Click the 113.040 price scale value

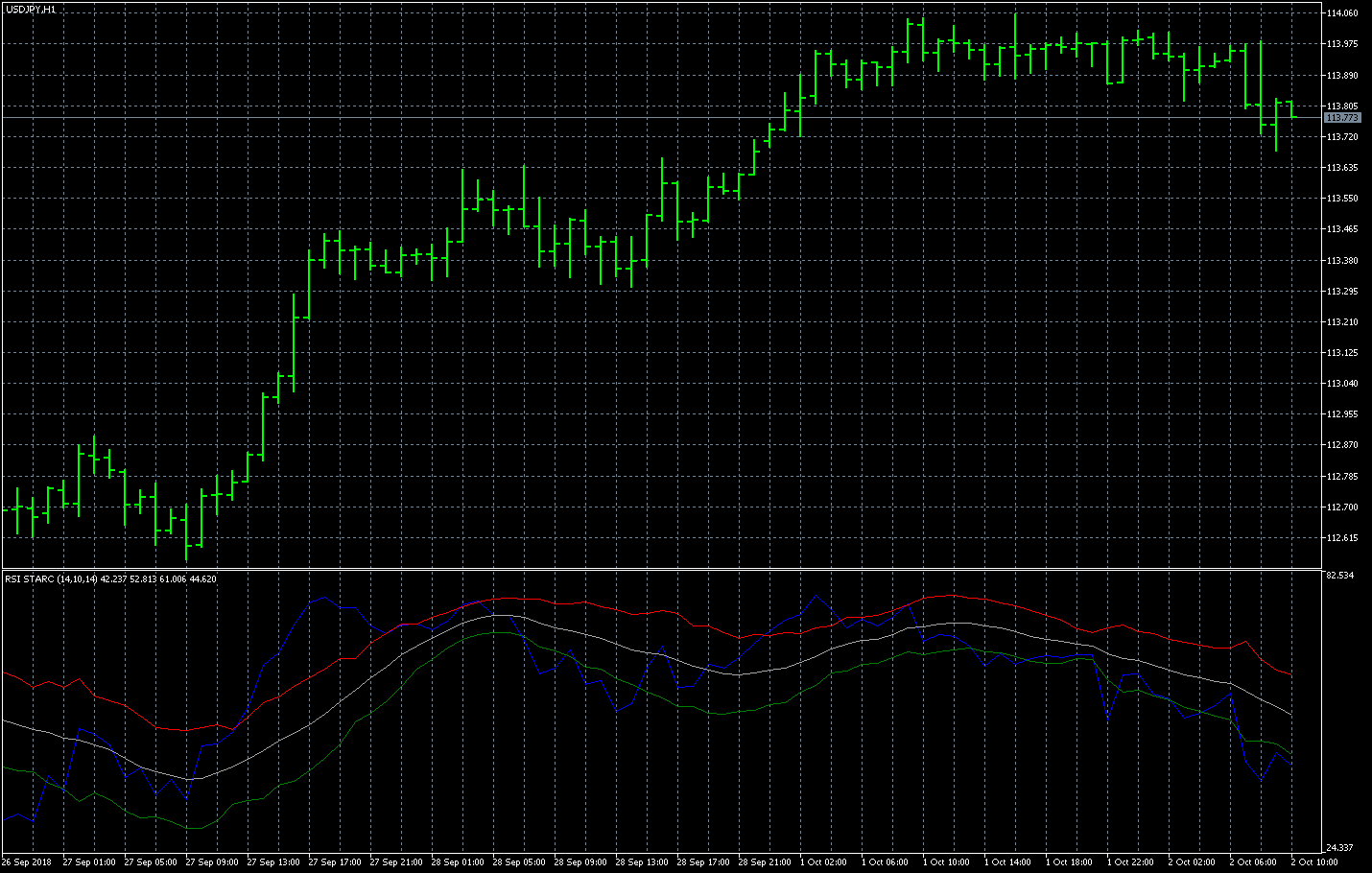click(1341, 384)
